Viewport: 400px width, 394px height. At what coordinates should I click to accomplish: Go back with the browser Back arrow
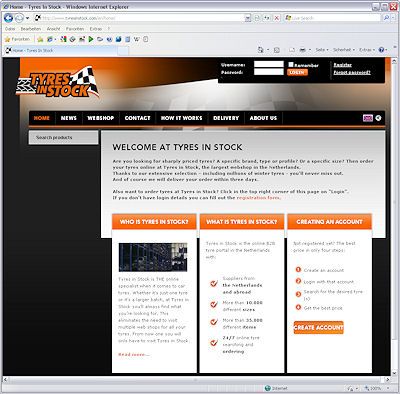click(8, 18)
